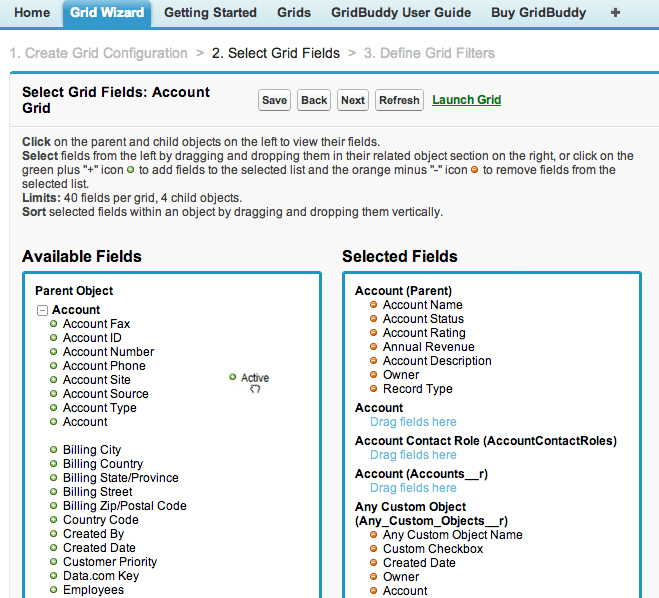Click the Refresh button
Viewport: 659px width, 598px height.
(399, 100)
